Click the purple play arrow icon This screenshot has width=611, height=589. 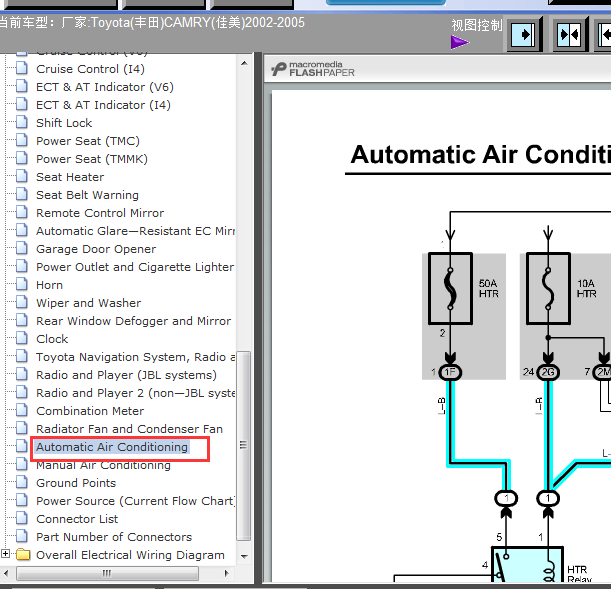pyautogui.click(x=460, y=42)
